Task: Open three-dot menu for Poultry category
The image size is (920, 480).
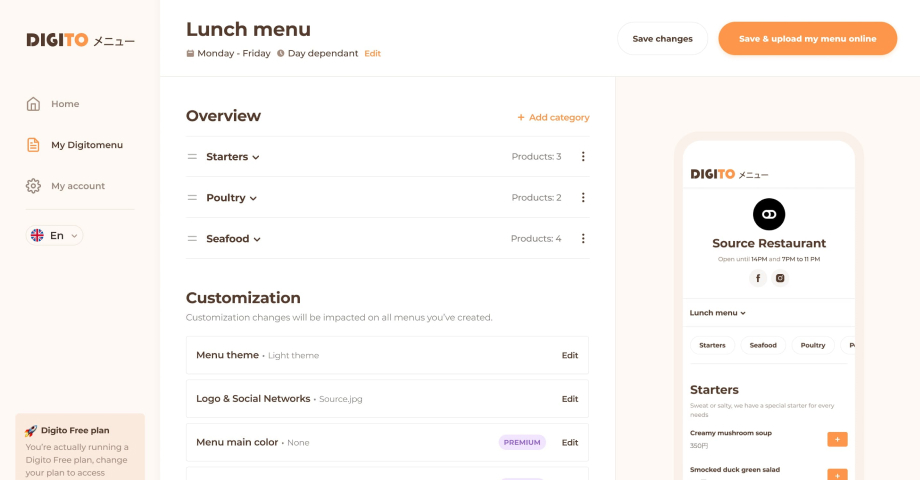Action: [583, 197]
